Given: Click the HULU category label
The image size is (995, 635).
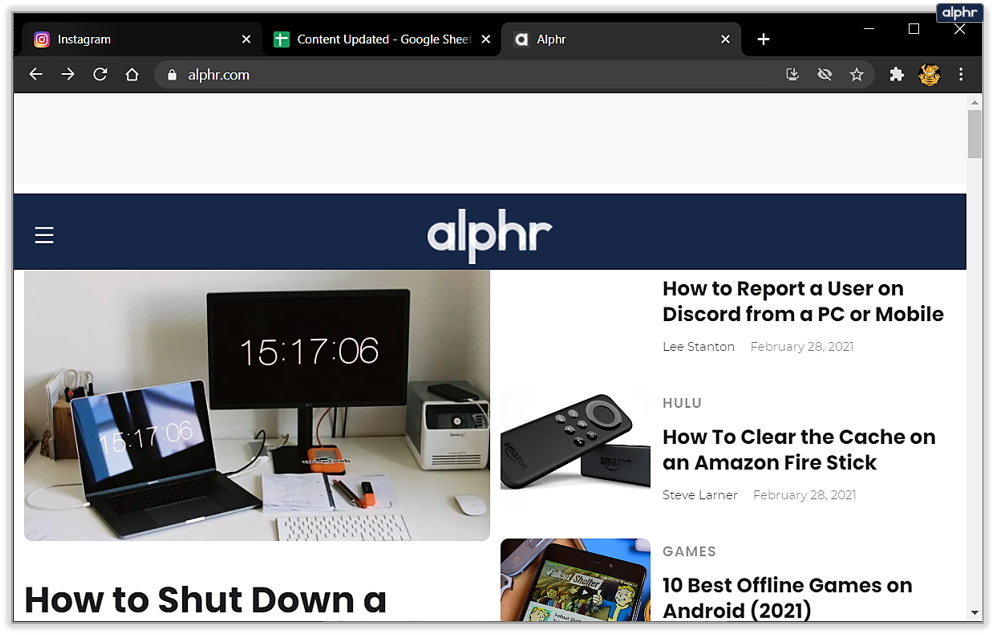Looking at the screenshot, I should click(682, 403).
